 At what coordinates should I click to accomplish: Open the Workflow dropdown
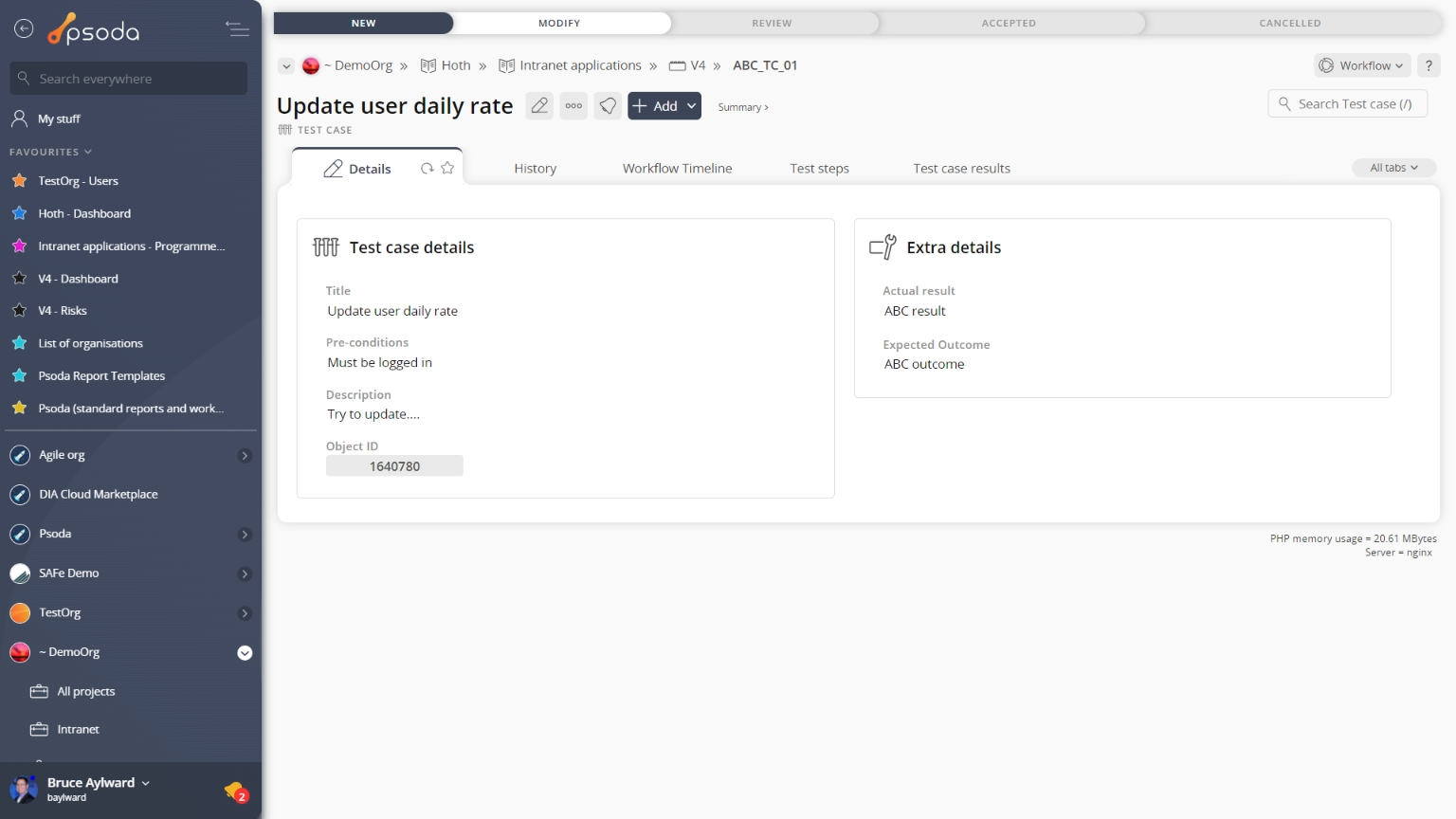tap(1362, 65)
